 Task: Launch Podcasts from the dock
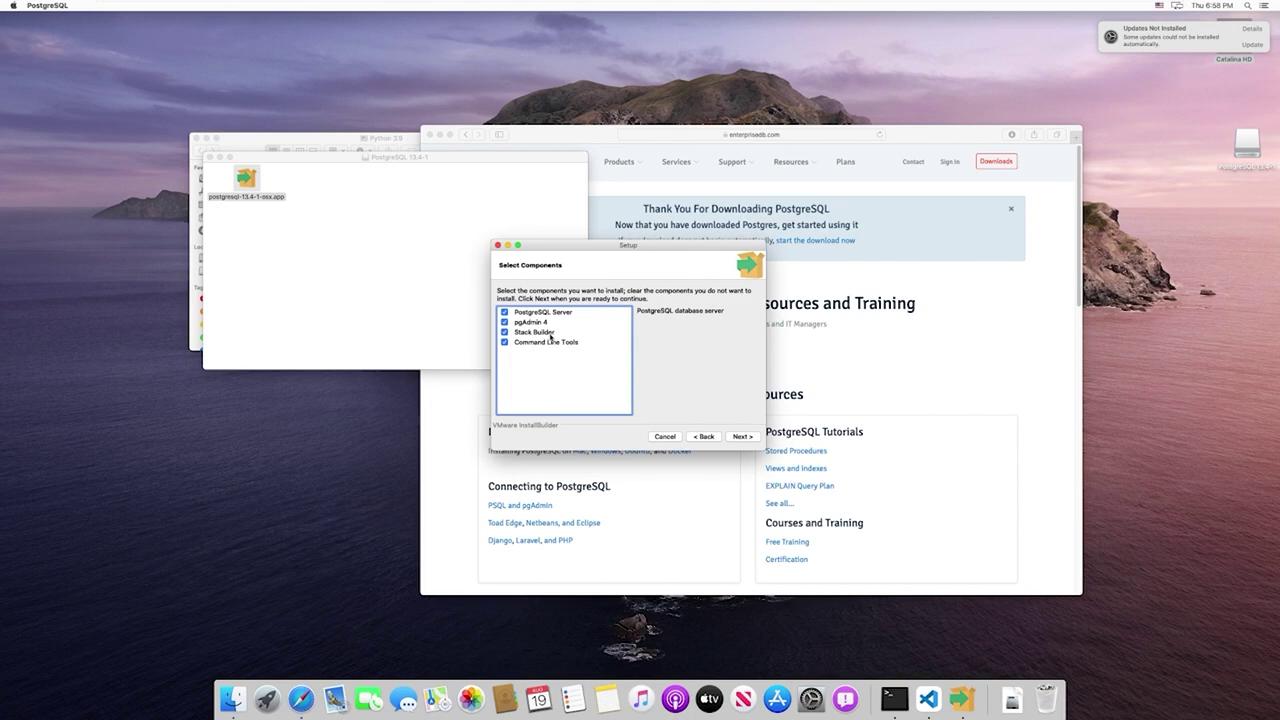click(675, 699)
